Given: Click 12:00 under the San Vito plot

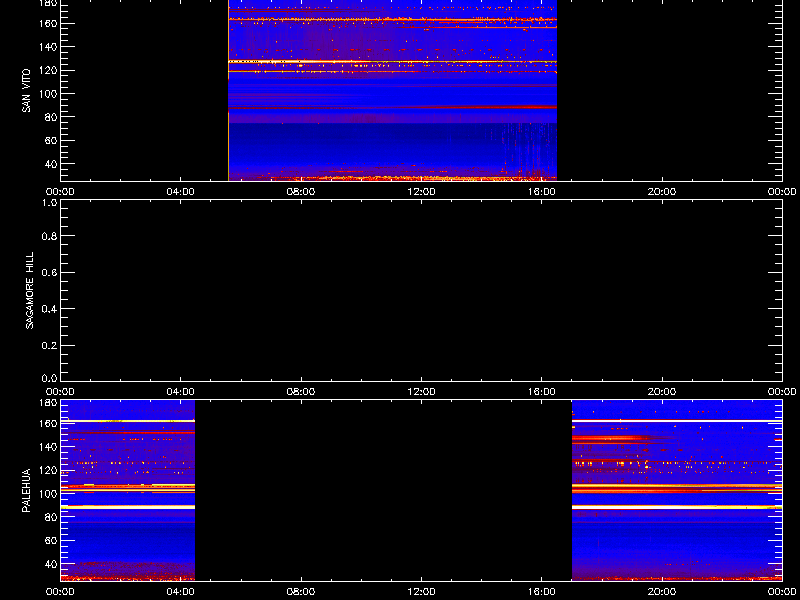Looking at the screenshot, I should 421,192.
